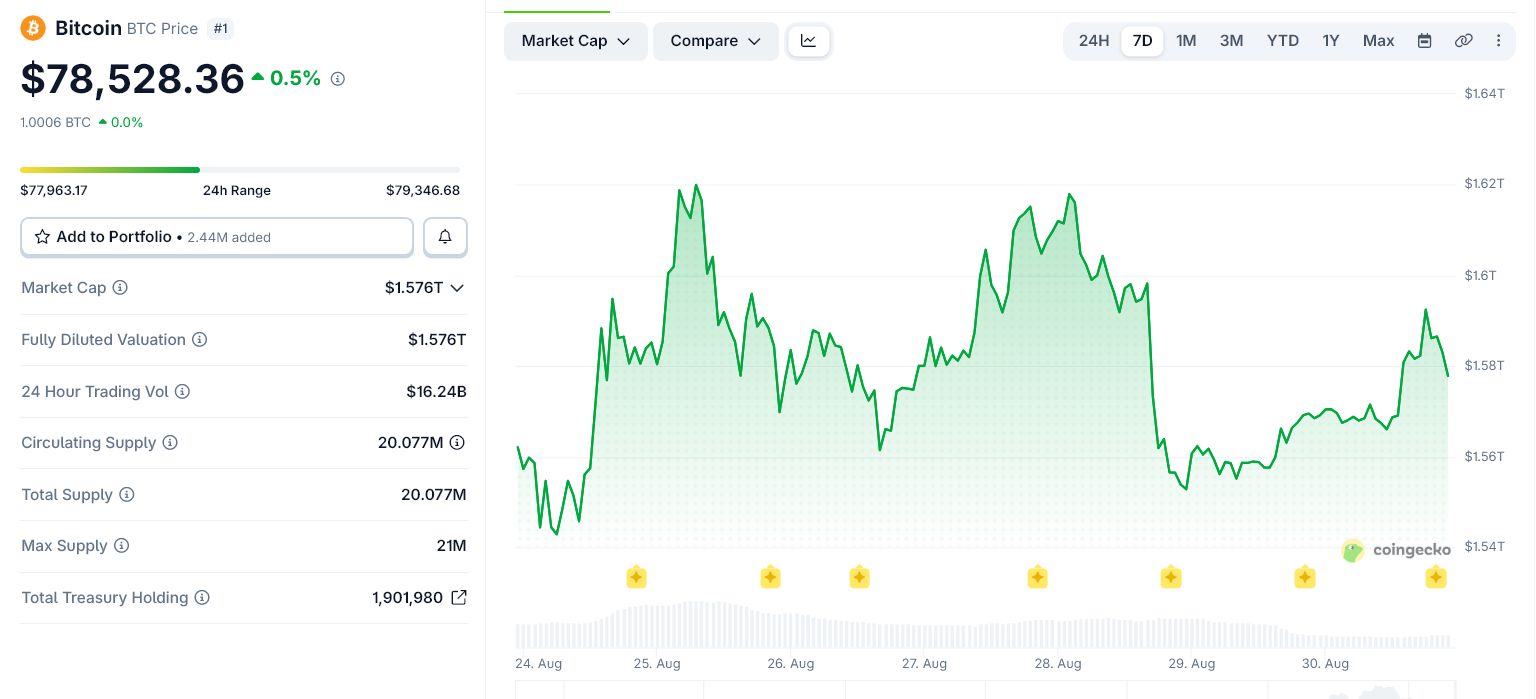Open Fully Diluted Valuation info icon
Viewport: 1536px width, 699px height.
pyautogui.click(x=200, y=340)
